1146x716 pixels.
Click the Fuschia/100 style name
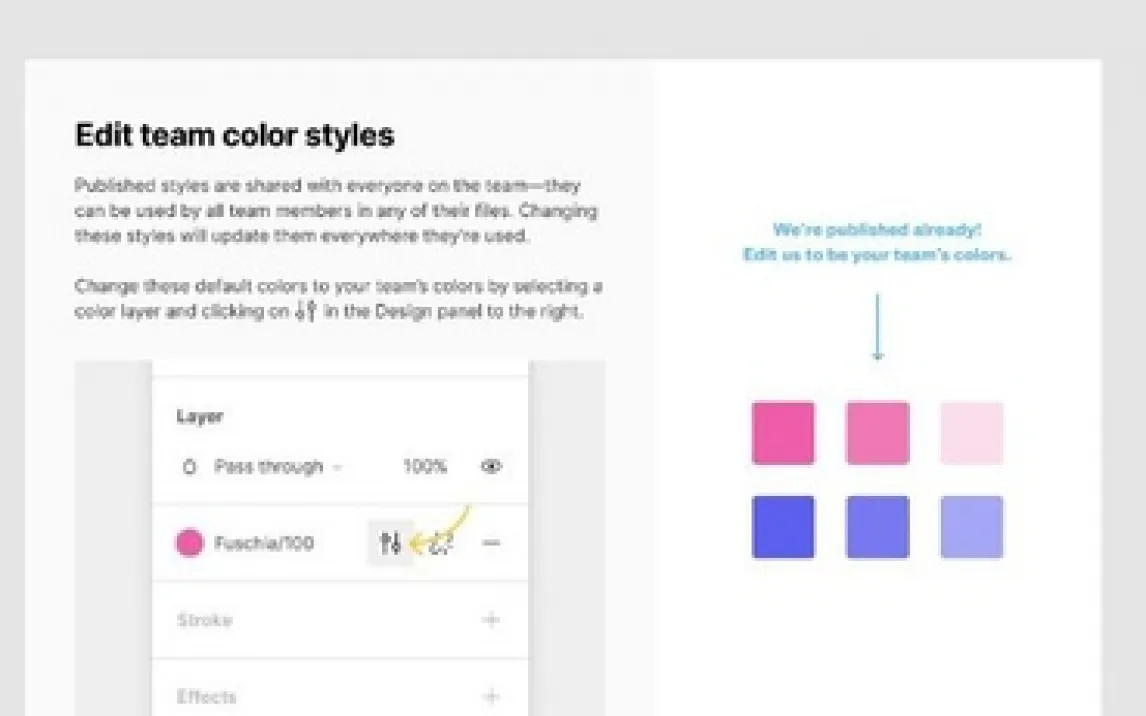click(x=264, y=543)
